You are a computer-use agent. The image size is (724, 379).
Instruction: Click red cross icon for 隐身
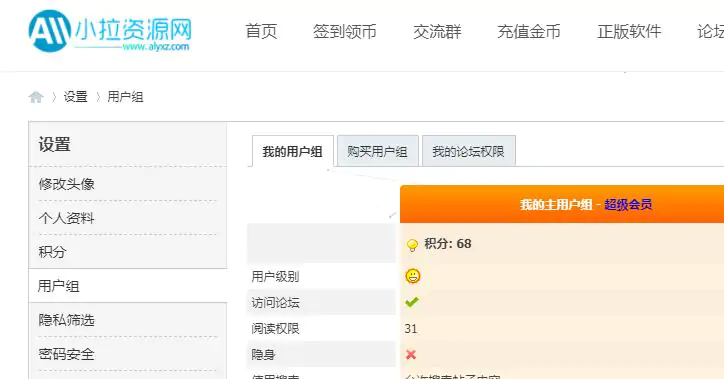[x=410, y=354]
